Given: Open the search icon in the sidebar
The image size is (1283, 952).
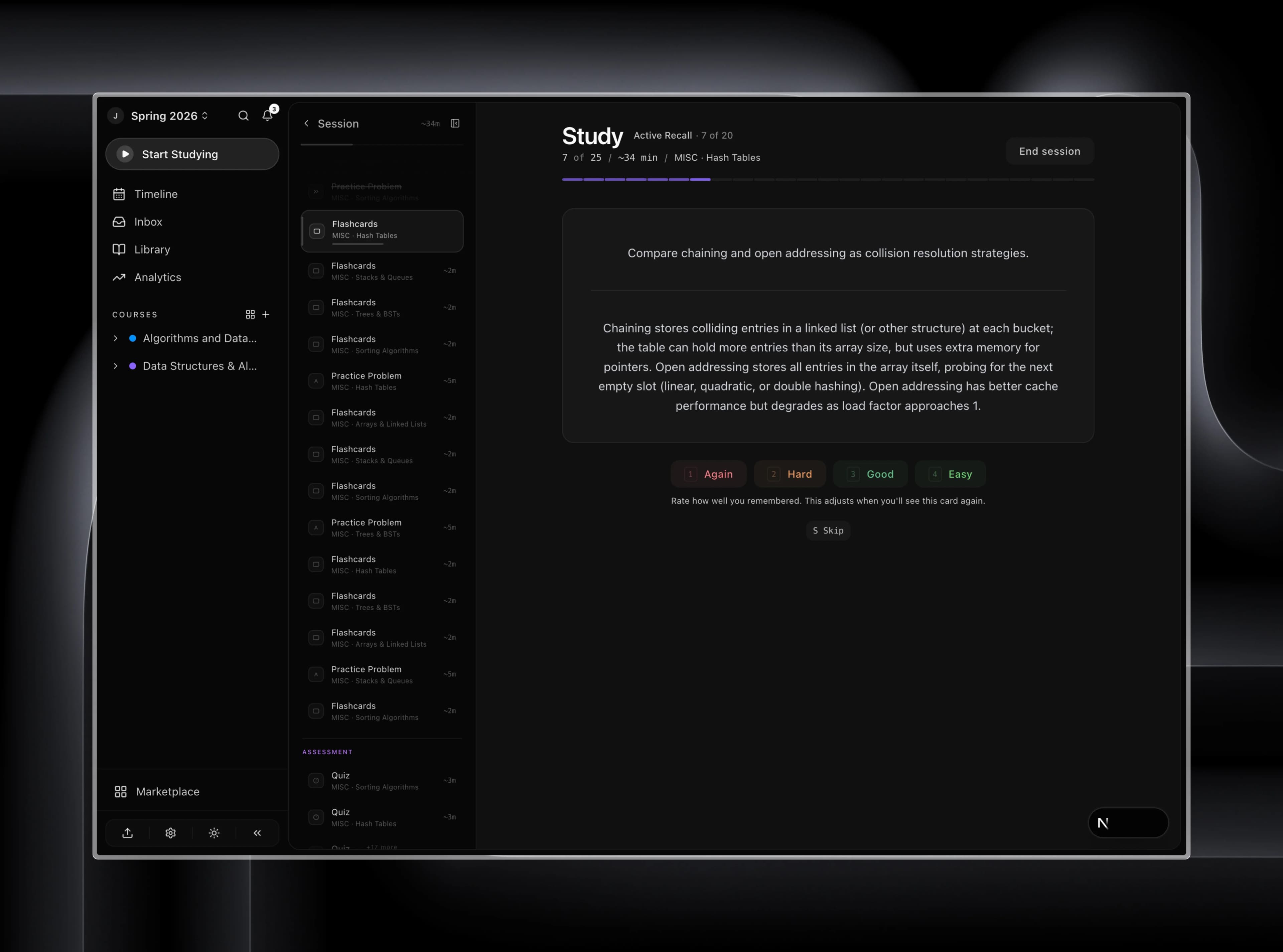Looking at the screenshot, I should click(x=243, y=116).
